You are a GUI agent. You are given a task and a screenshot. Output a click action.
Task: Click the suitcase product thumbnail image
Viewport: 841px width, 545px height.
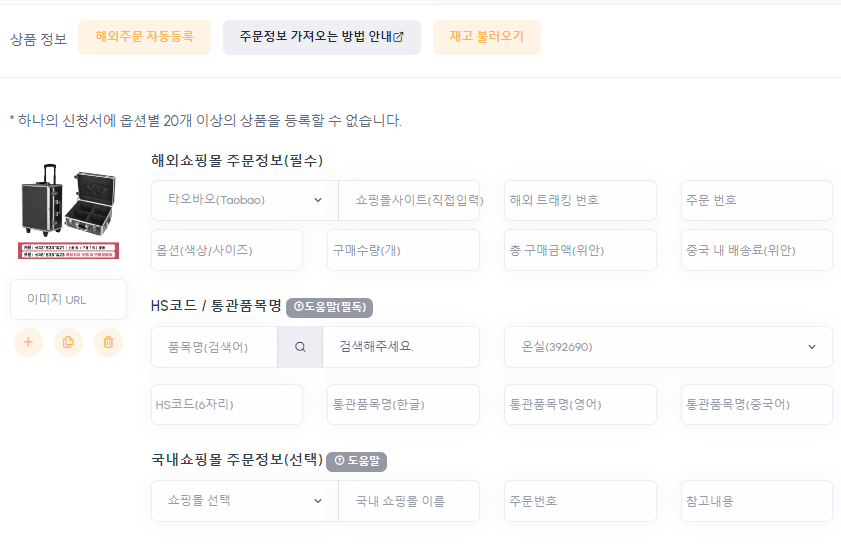point(68,210)
